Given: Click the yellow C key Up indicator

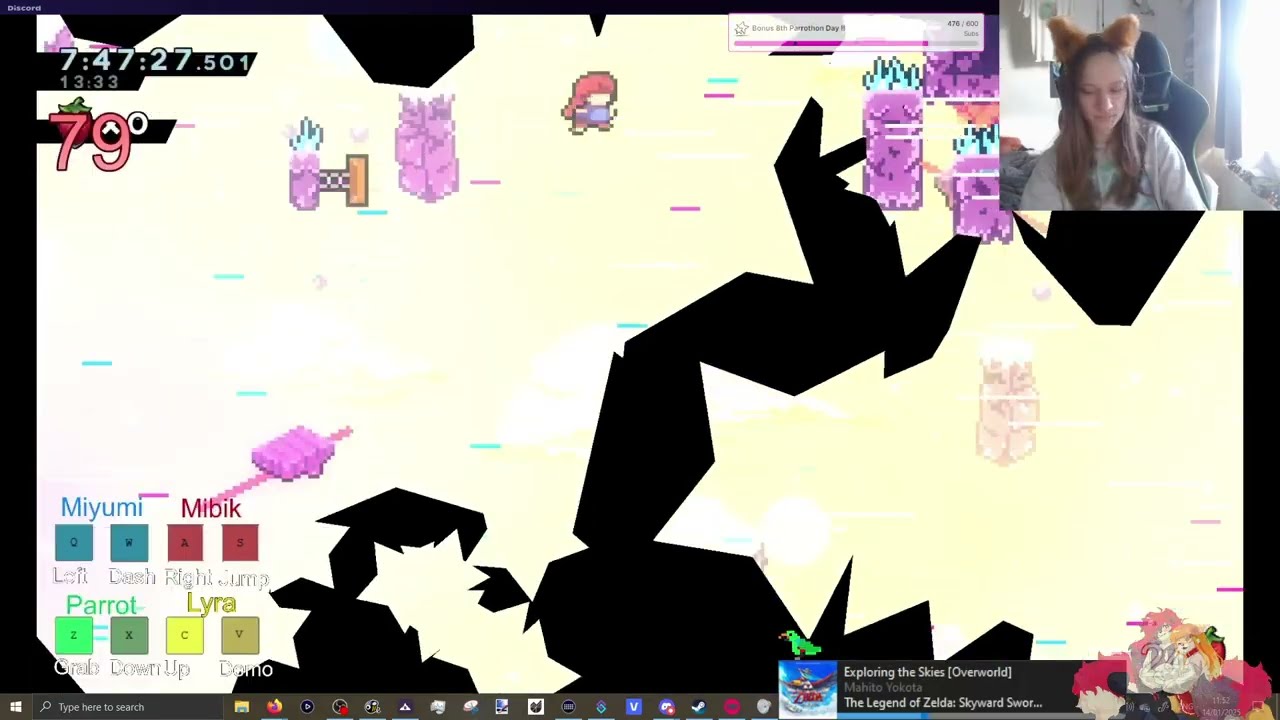Looking at the screenshot, I should tap(184, 635).
